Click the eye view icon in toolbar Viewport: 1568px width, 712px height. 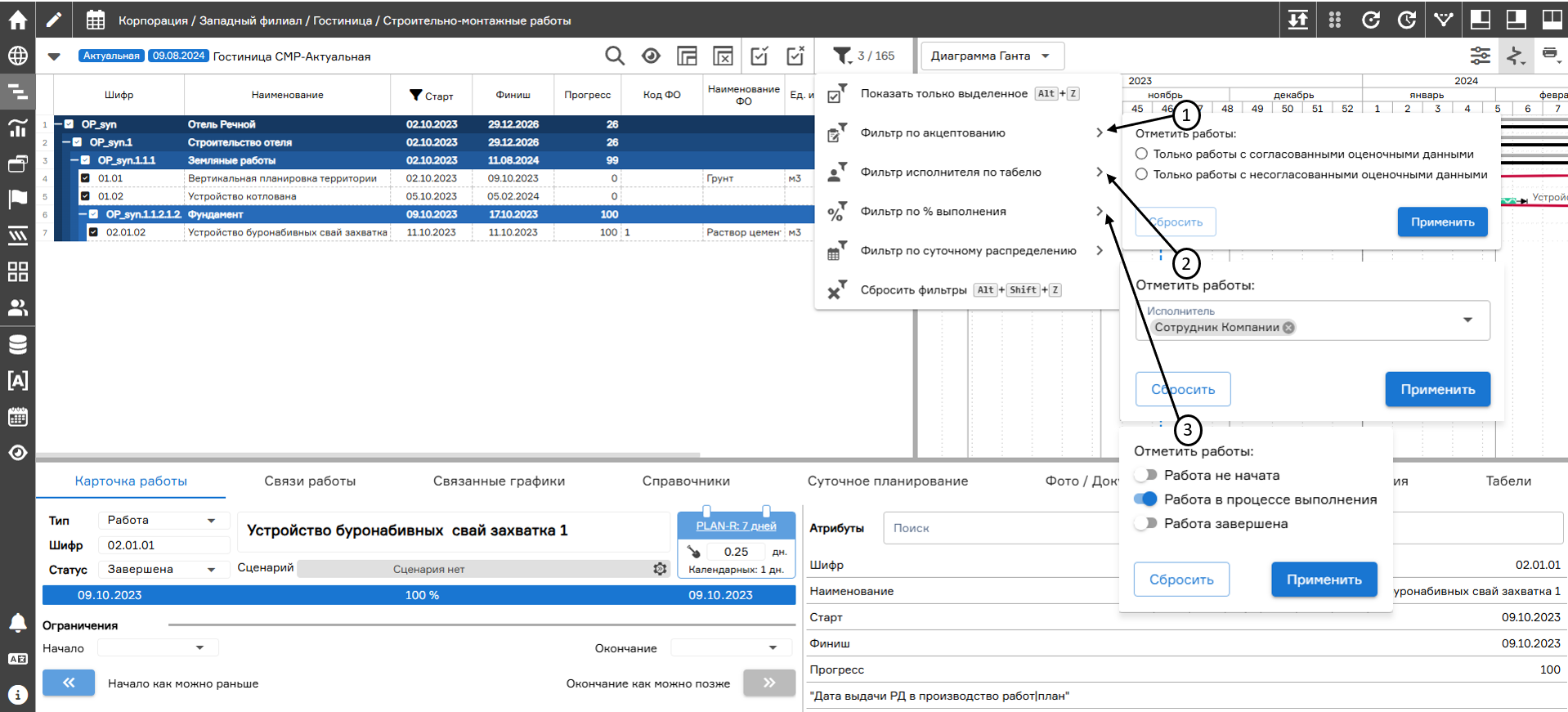[x=651, y=56]
